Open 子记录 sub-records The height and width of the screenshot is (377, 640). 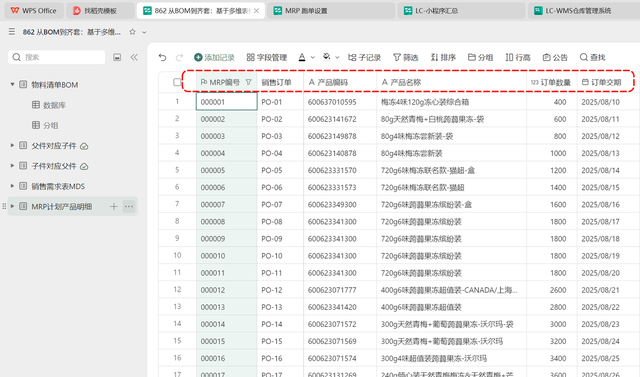click(364, 58)
